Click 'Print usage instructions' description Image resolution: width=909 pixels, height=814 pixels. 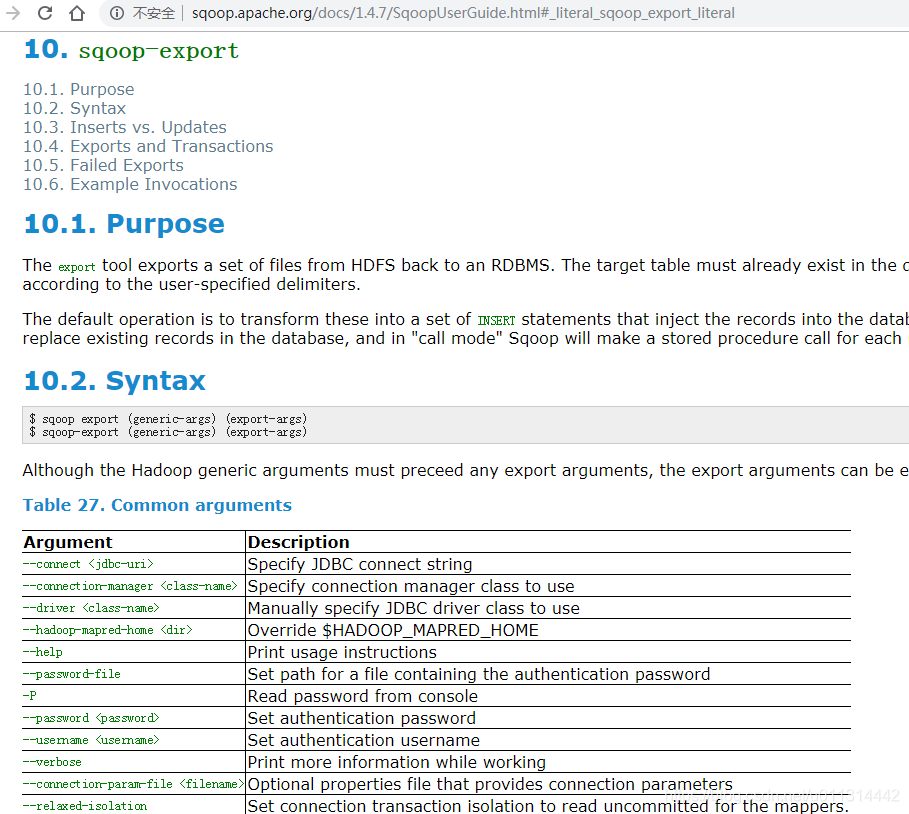(342, 652)
